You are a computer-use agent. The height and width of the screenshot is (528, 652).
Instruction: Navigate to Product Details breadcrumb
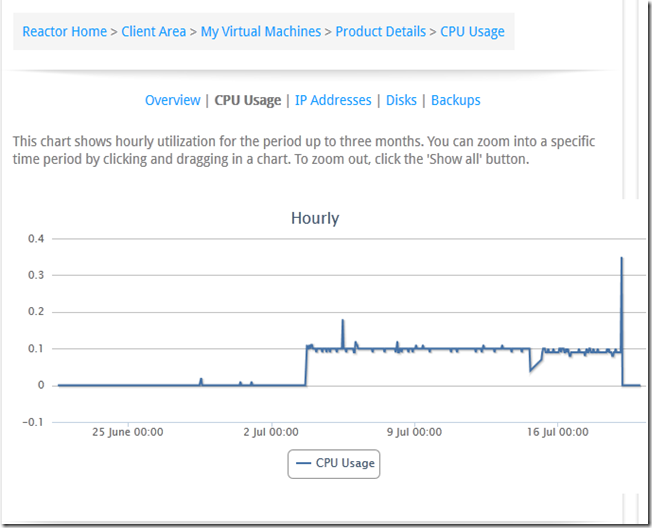pyautogui.click(x=380, y=32)
